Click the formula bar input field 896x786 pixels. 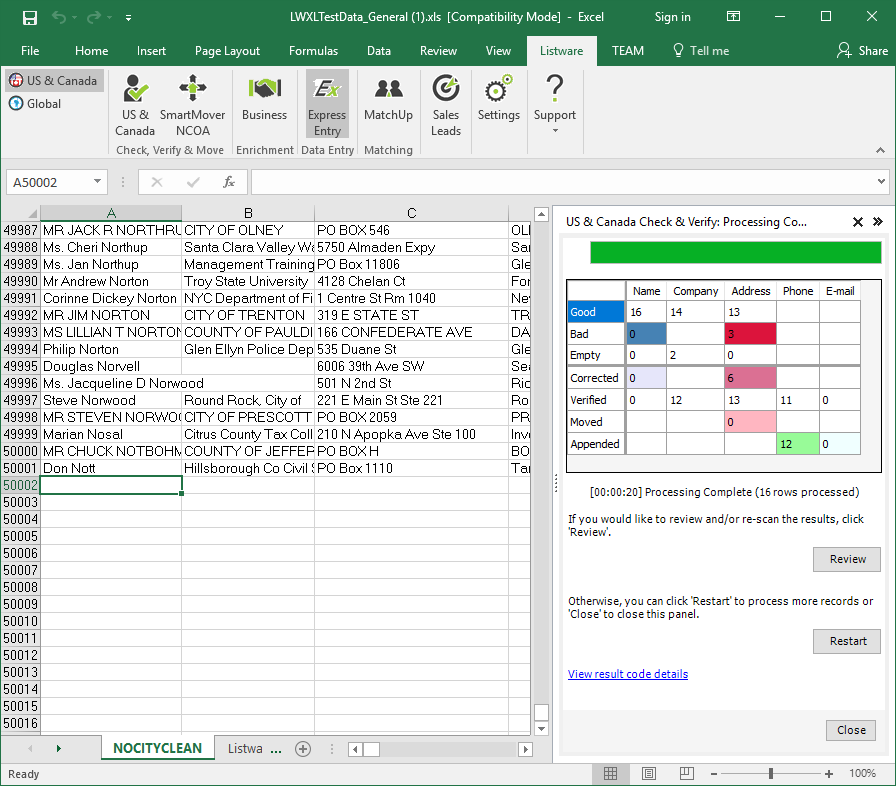(x=560, y=182)
